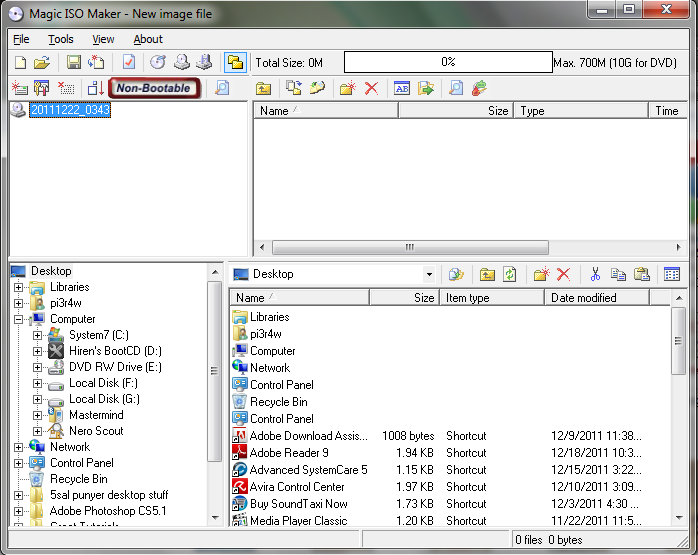Click the sort order arrow icon
Screen dimensions: 698x555
click(x=96, y=88)
